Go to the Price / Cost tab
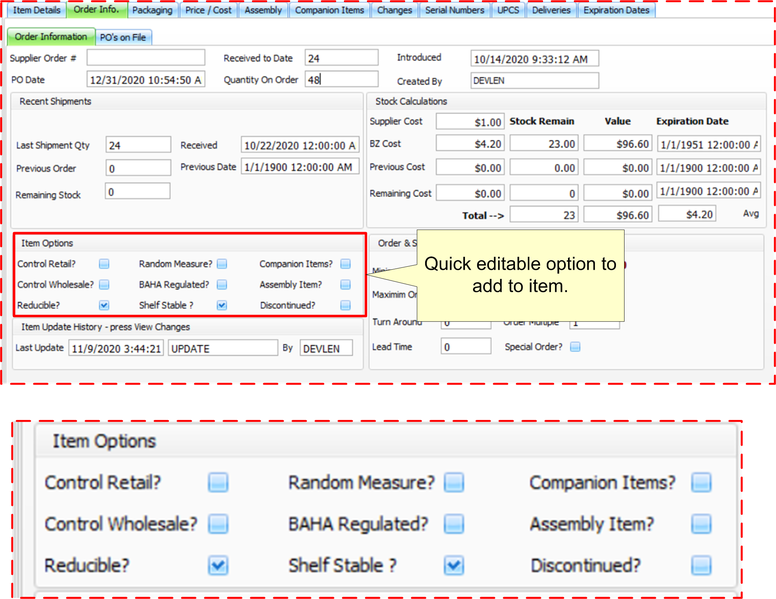The width and height of the screenshot is (776, 599). 208,10
